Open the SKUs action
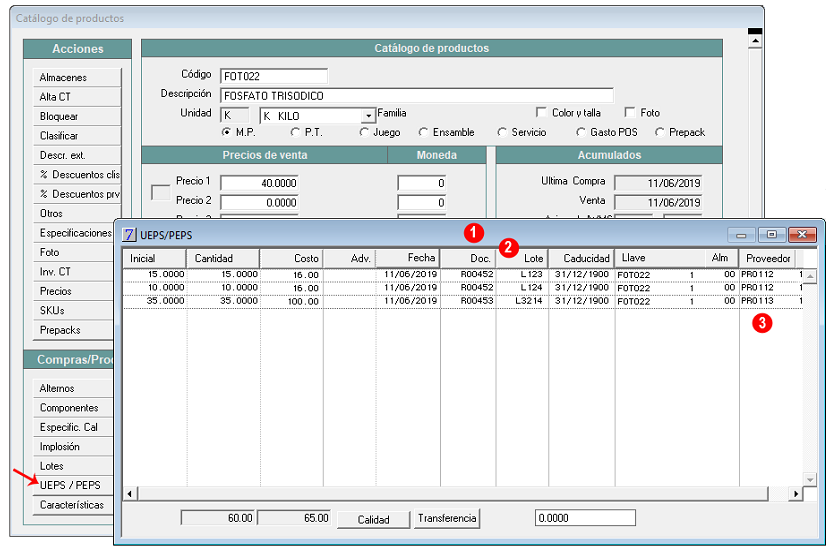 [74, 310]
